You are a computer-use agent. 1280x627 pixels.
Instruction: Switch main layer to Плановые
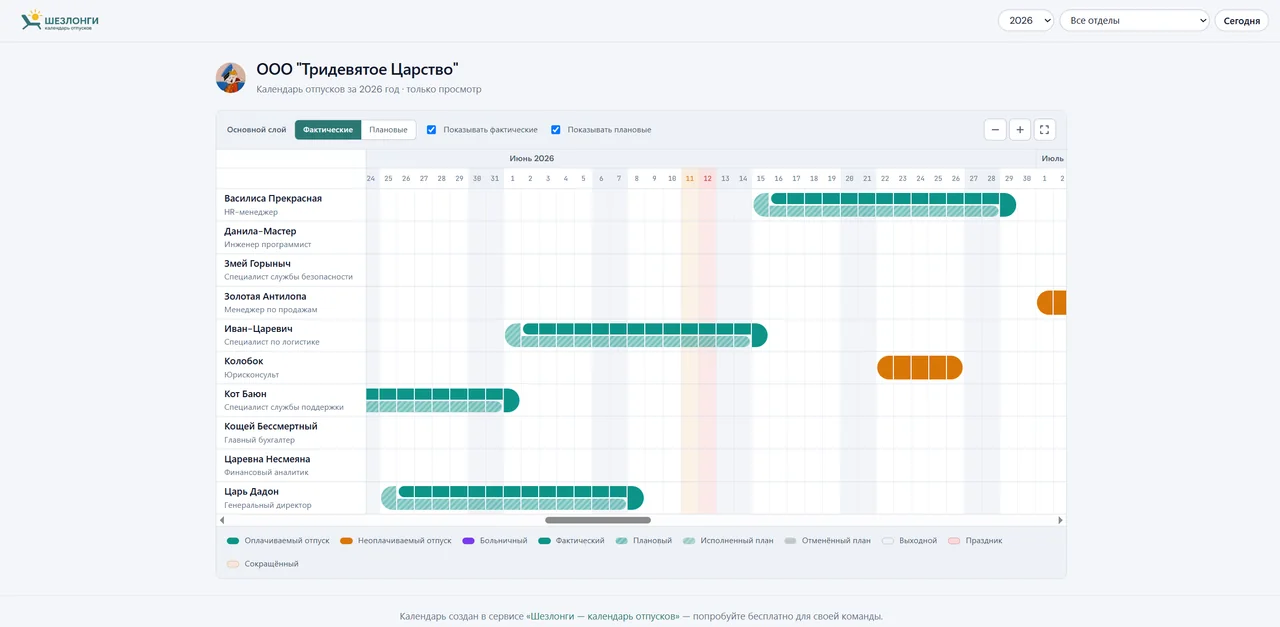(x=388, y=130)
